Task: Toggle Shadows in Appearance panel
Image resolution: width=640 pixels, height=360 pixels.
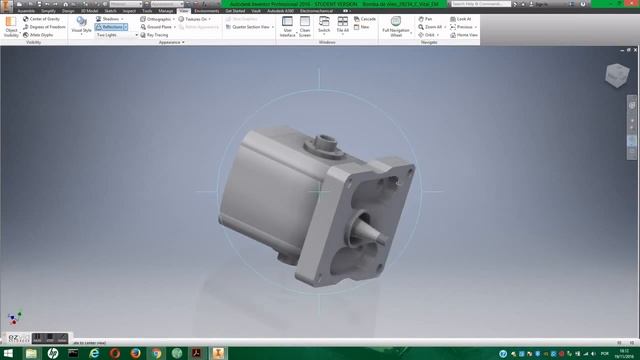Action: point(107,19)
